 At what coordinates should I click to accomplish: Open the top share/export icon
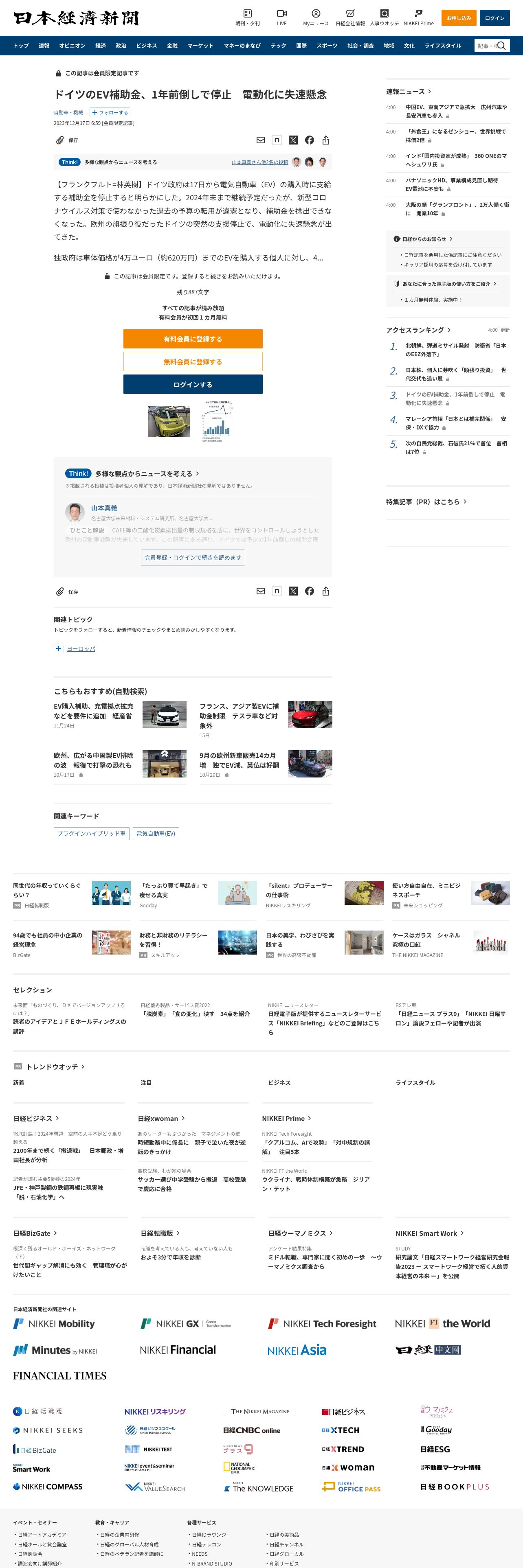point(326,140)
